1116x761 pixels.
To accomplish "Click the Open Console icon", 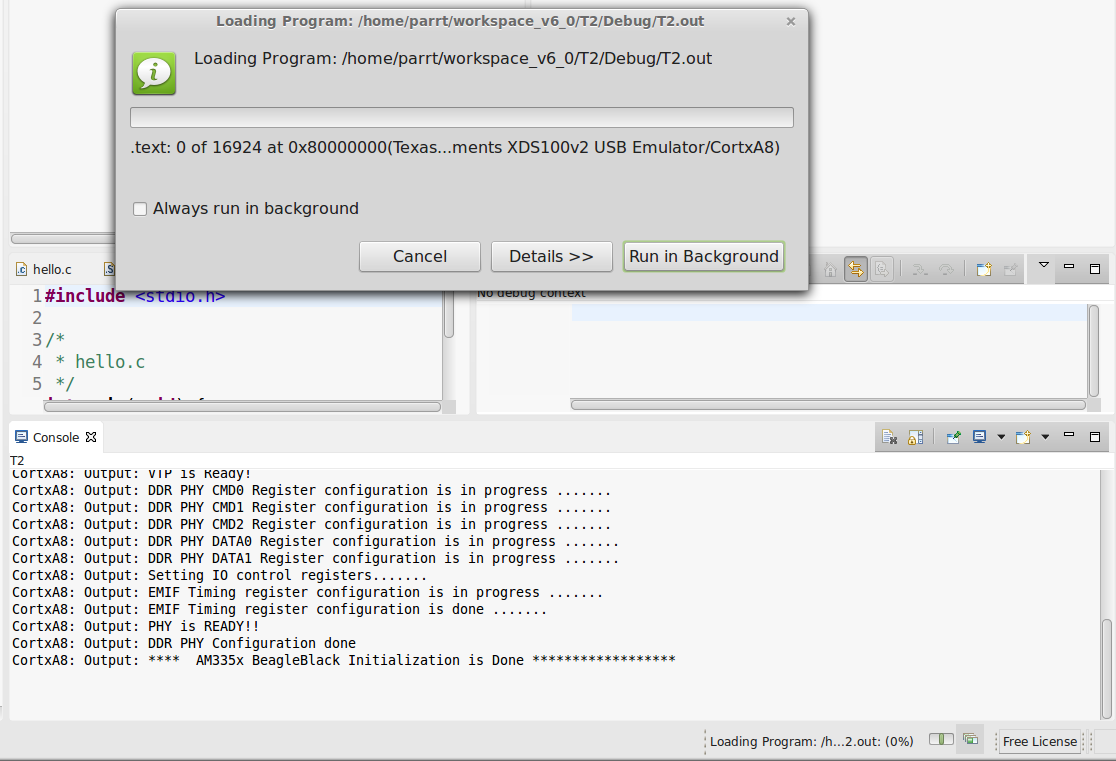I will pos(1023,437).
